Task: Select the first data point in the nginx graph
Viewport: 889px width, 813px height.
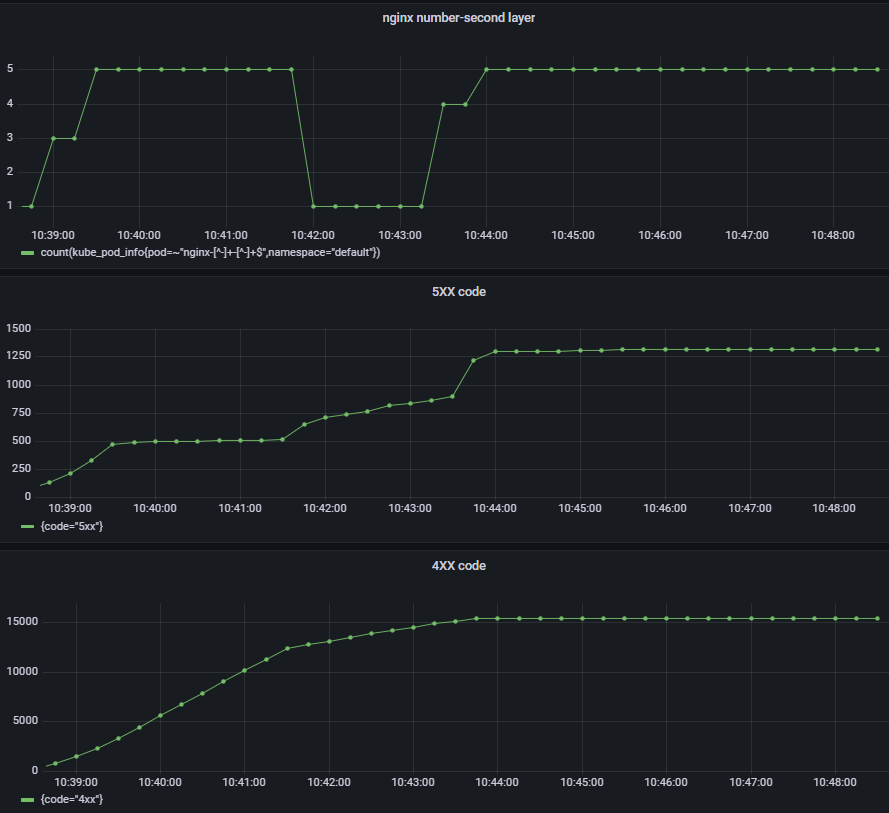Action: [x=31, y=206]
